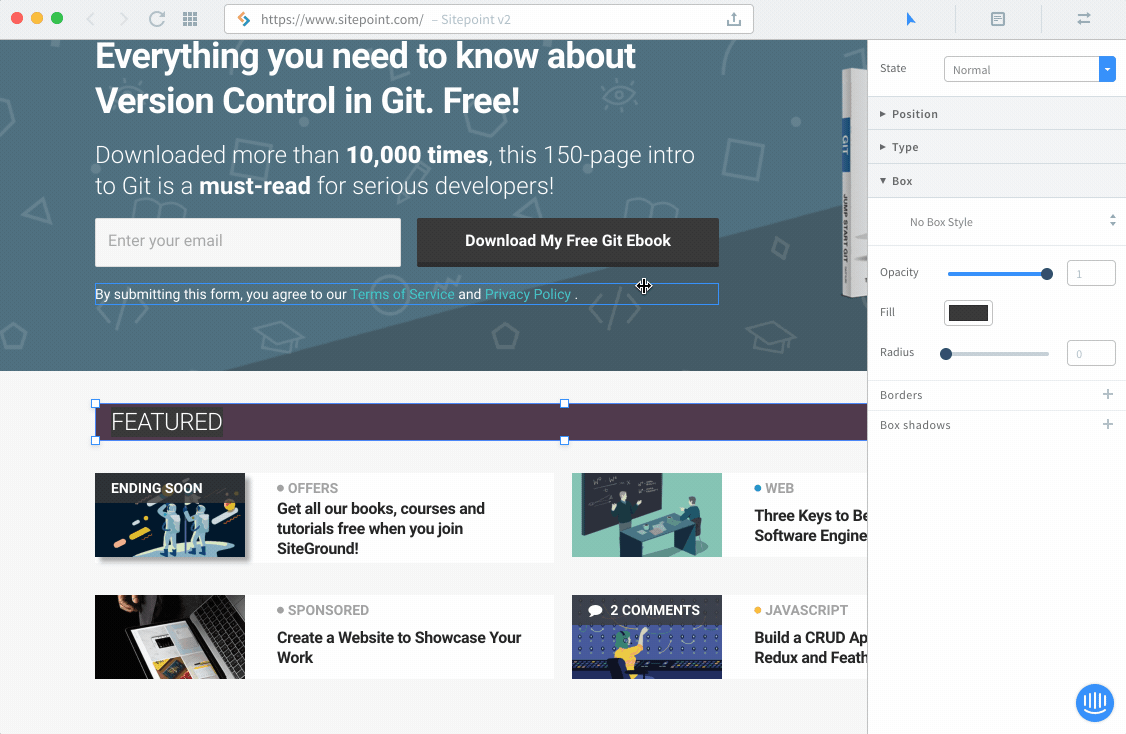Open the State dropdown set to Normal
Screen dimensions: 1126x734
[1029, 69]
